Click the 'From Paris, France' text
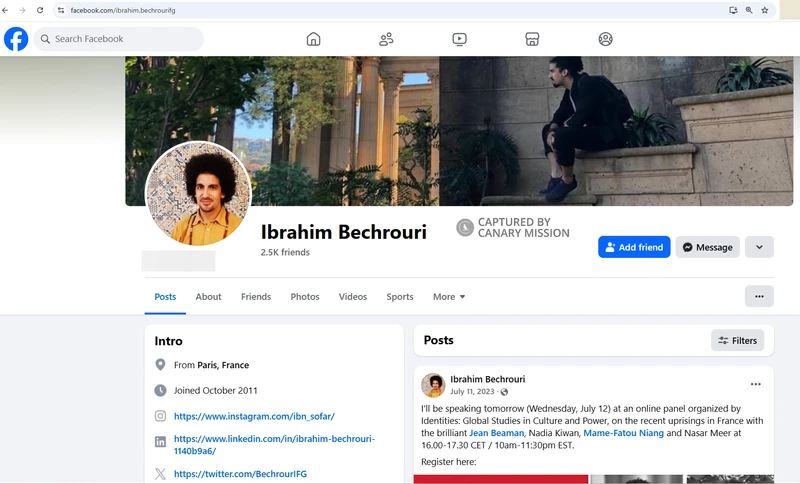The image size is (800, 484). pyautogui.click(x=211, y=365)
